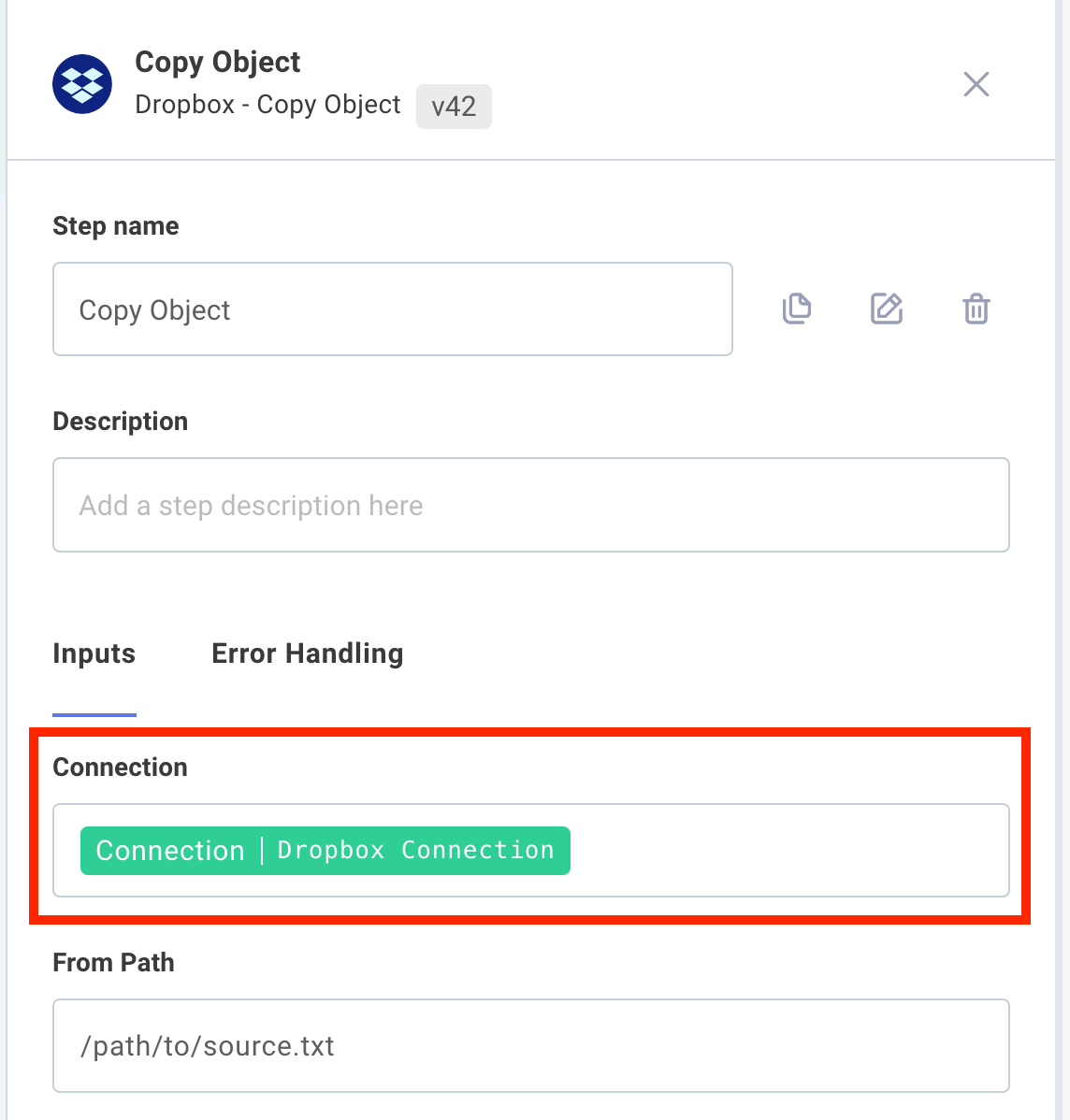Click the From Path label
Image resolution: width=1070 pixels, height=1120 pixels.
tap(113, 962)
